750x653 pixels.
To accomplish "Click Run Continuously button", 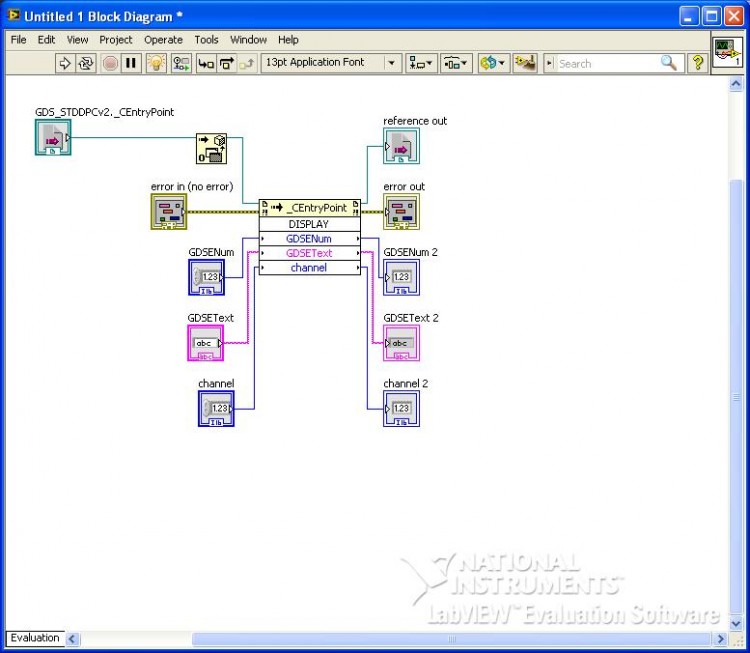I will [x=86, y=63].
